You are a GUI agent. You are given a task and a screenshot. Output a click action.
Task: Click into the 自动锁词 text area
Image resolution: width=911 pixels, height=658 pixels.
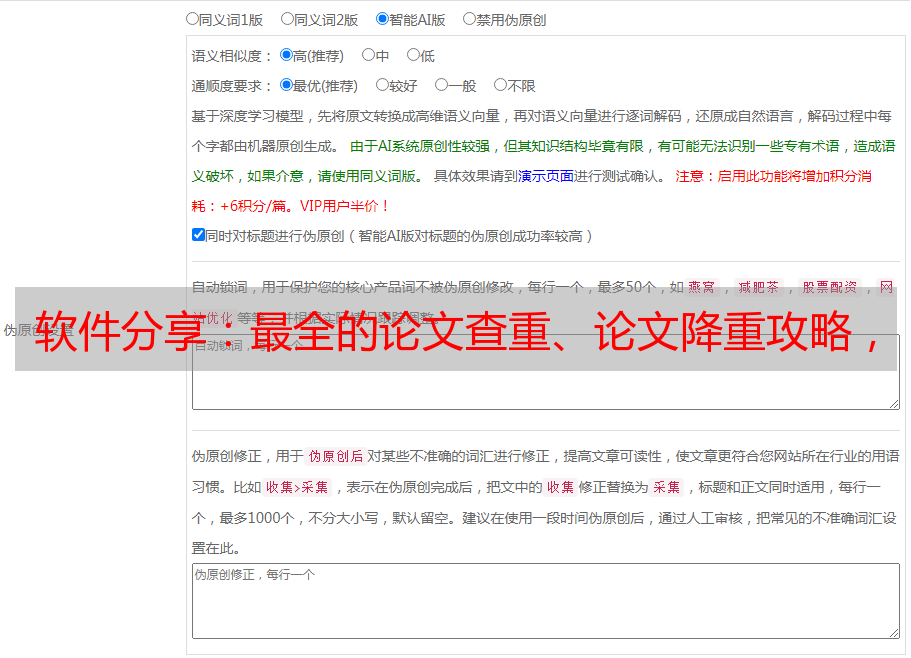[x=546, y=390]
